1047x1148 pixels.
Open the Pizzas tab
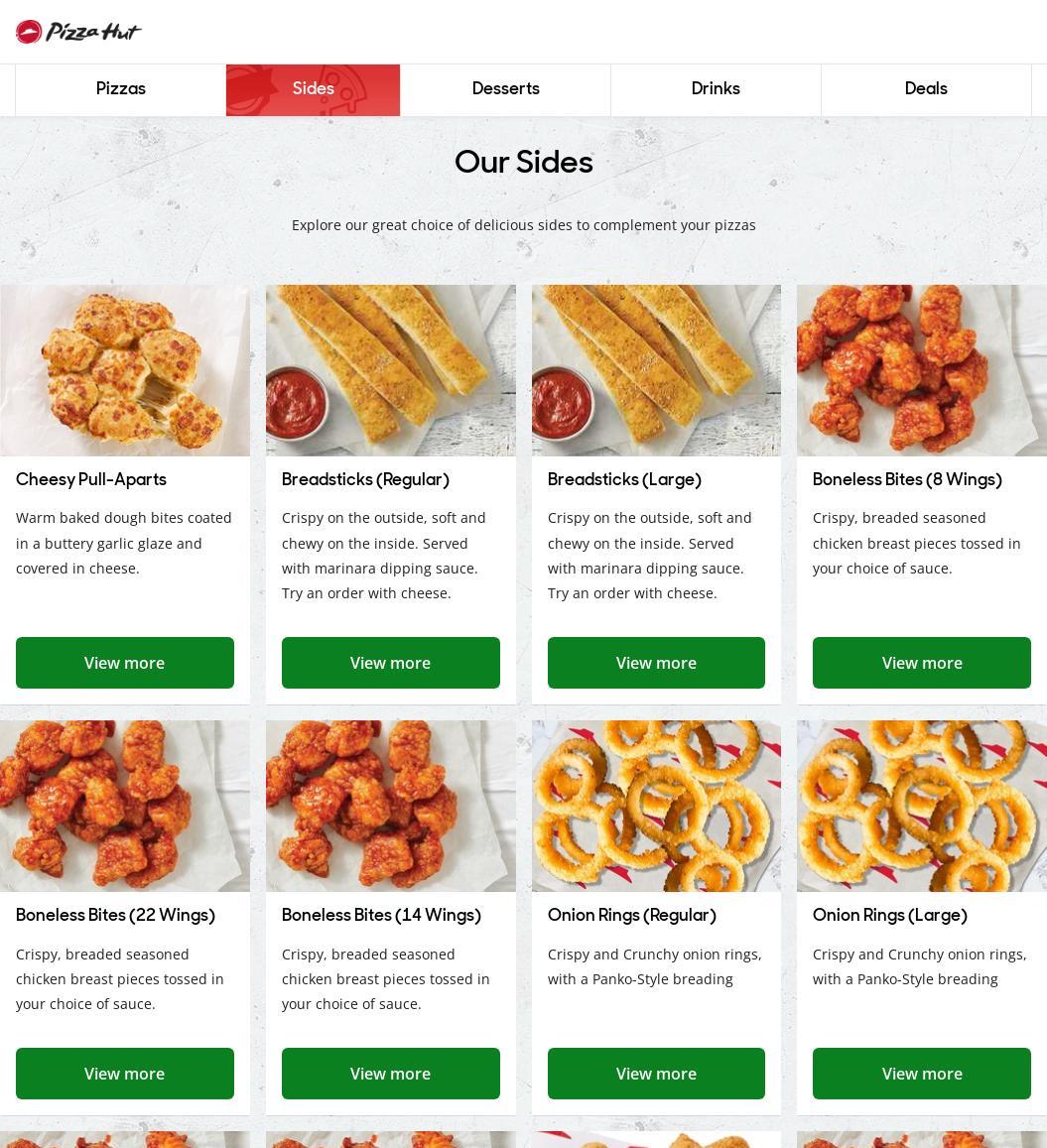tap(121, 89)
